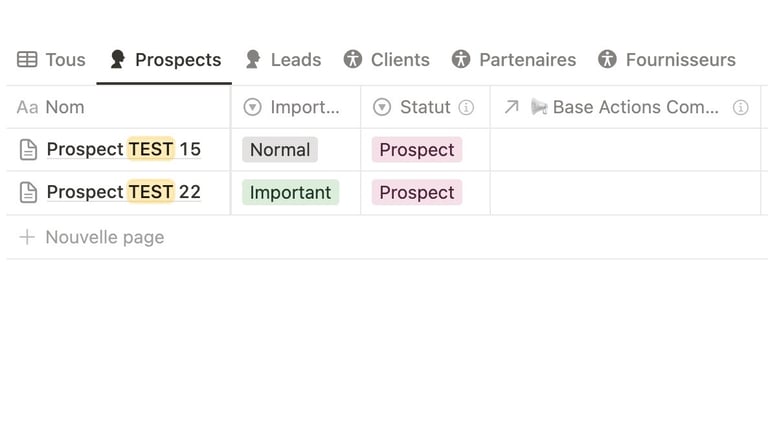
Task: Click page icon of Prospect TEST 15
Action: coord(28,149)
